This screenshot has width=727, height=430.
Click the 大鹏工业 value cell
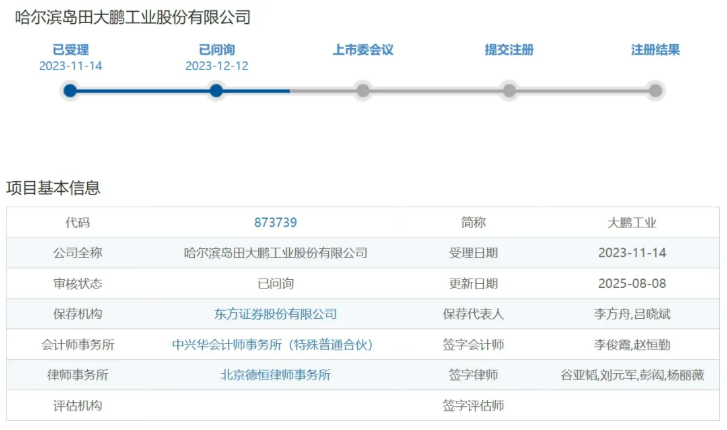632,223
